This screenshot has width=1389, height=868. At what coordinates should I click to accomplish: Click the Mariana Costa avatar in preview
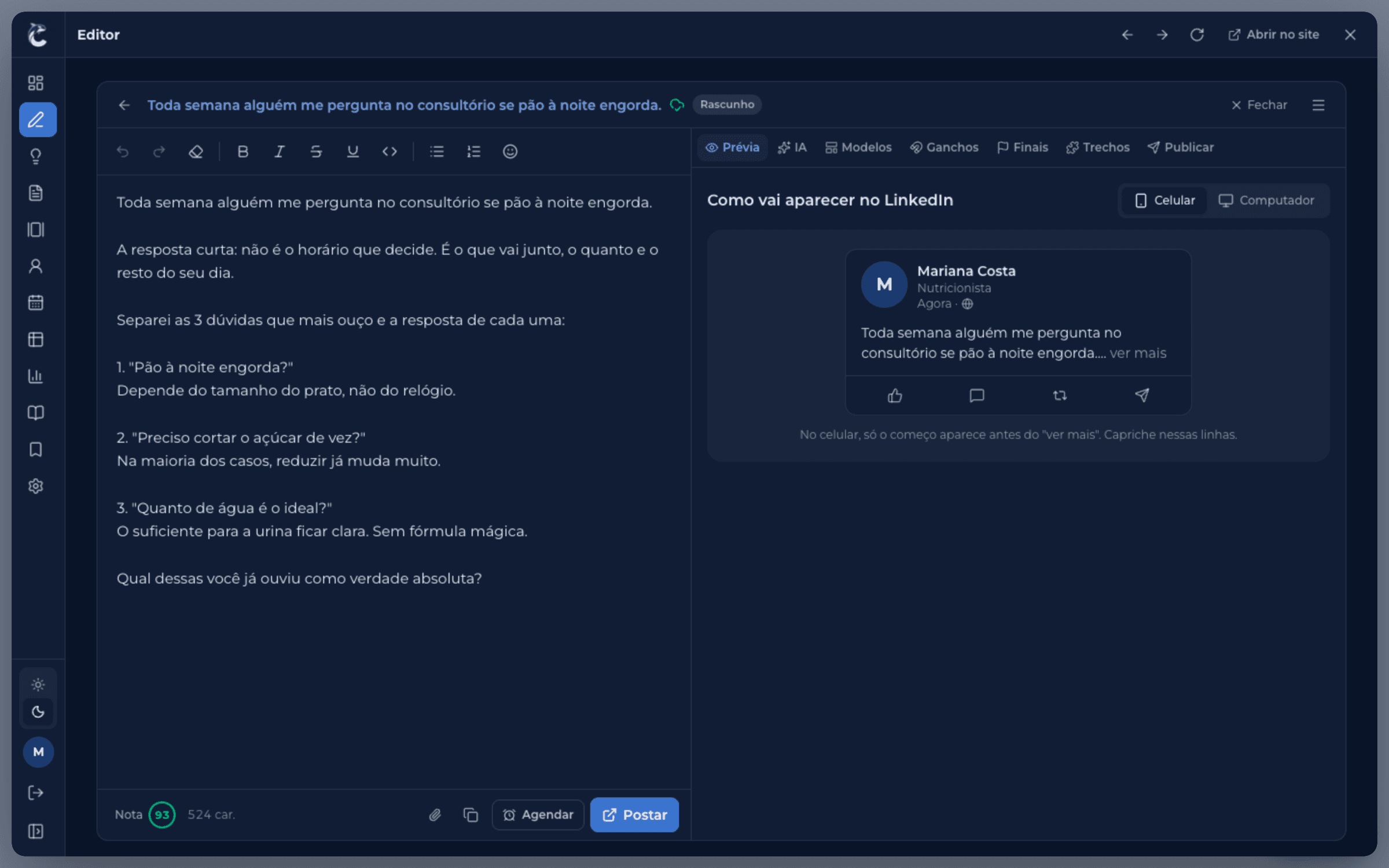[x=884, y=284]
